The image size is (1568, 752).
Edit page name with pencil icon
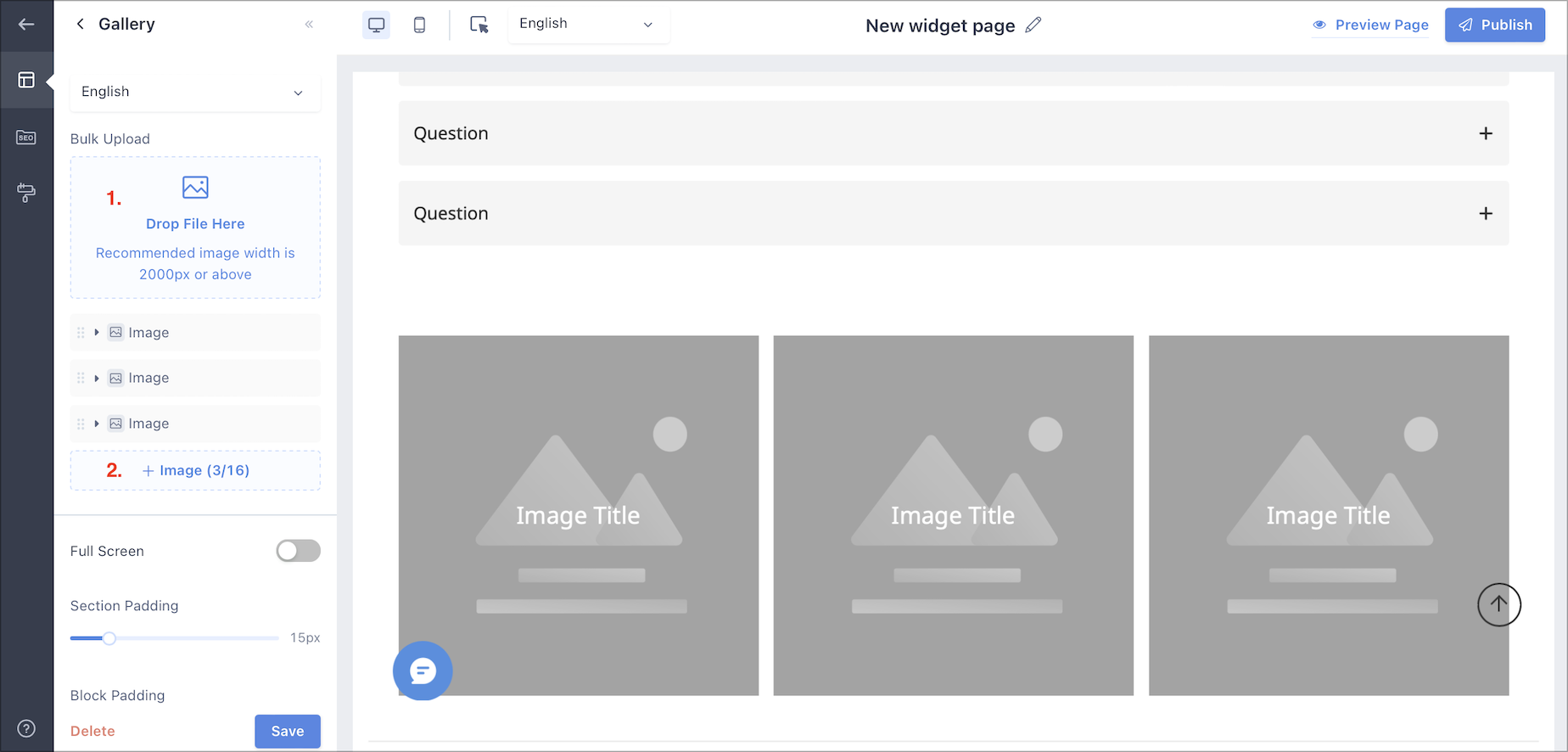(x=1033, y=25)
